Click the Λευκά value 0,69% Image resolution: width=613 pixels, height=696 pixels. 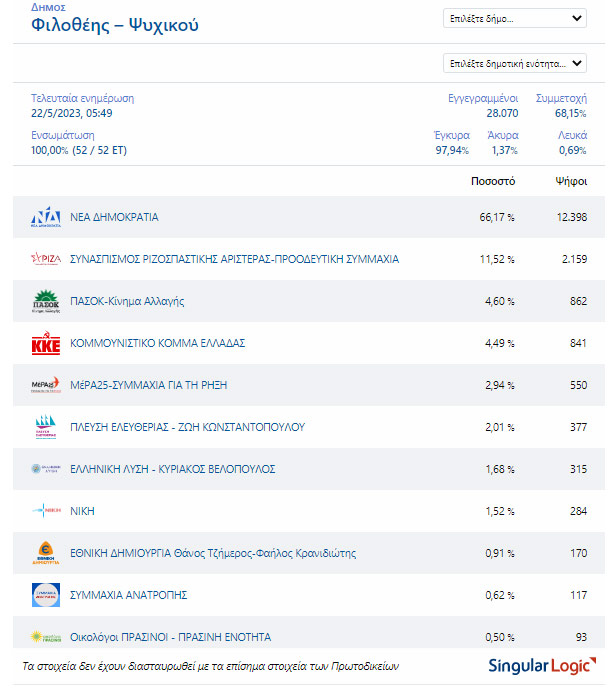click(573, 150)
